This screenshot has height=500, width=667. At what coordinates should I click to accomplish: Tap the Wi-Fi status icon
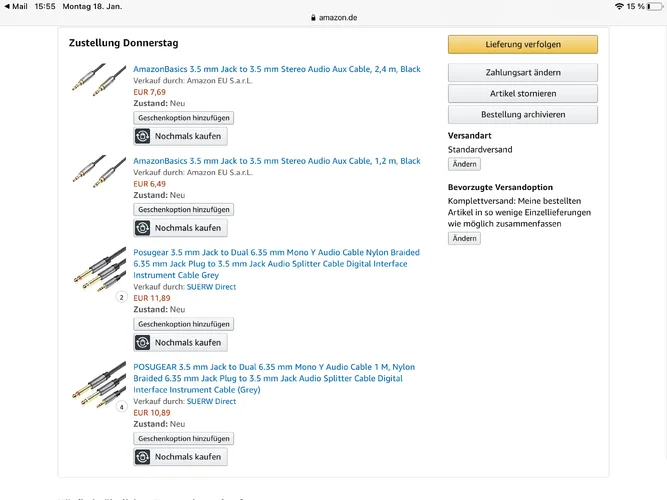(x=619, y=6)
